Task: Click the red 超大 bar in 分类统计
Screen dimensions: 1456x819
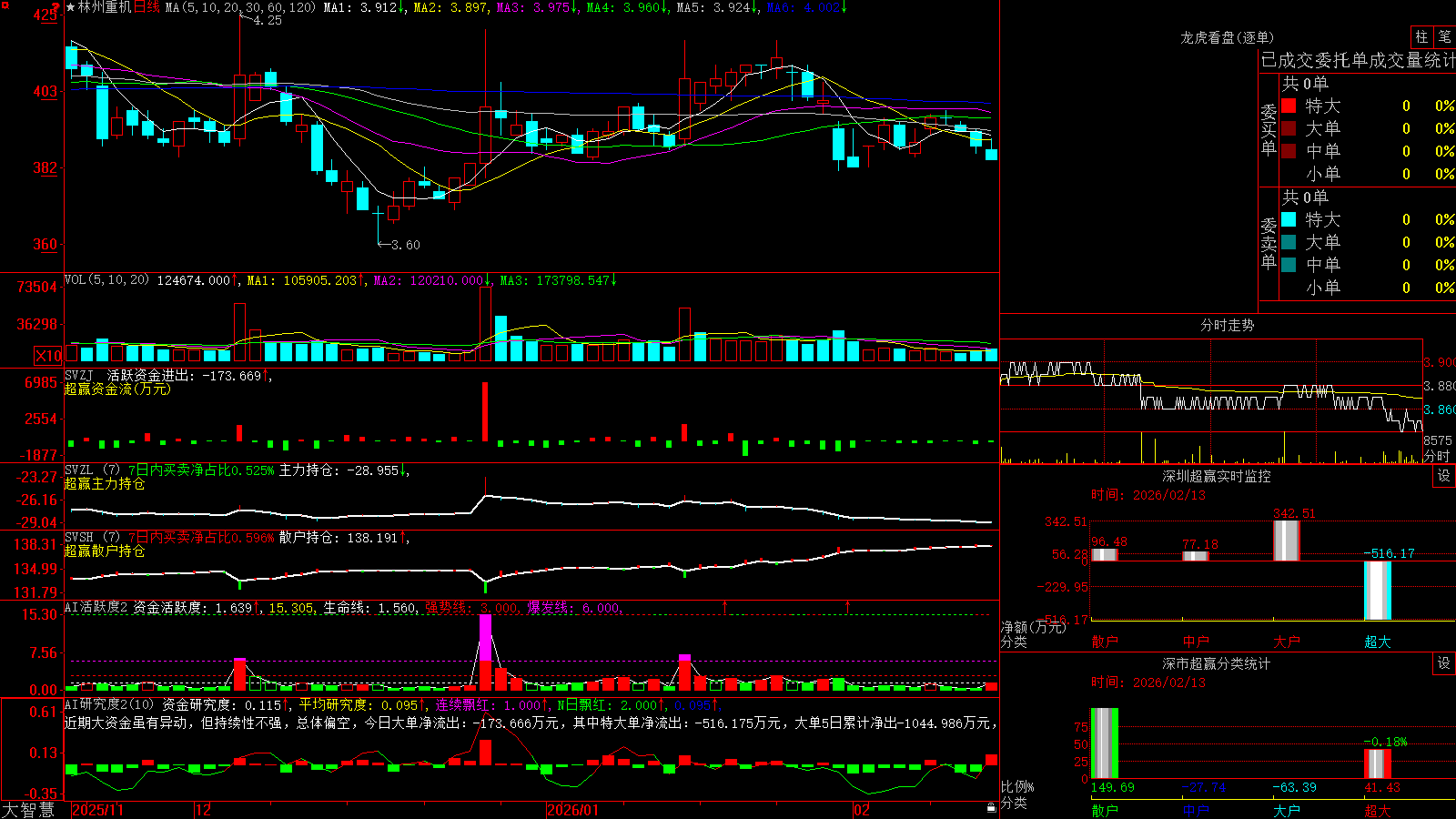Action: point(1378,763)
